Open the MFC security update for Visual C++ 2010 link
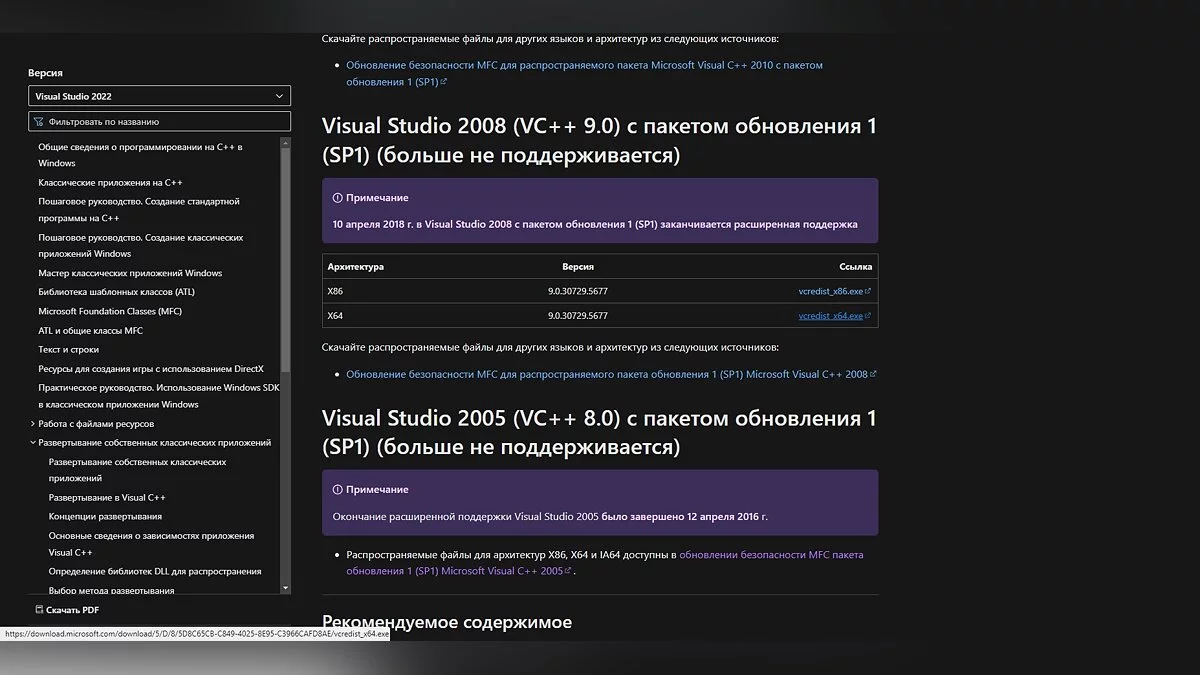The height and width of the screenshot is (675, 1200). (584, 65)
